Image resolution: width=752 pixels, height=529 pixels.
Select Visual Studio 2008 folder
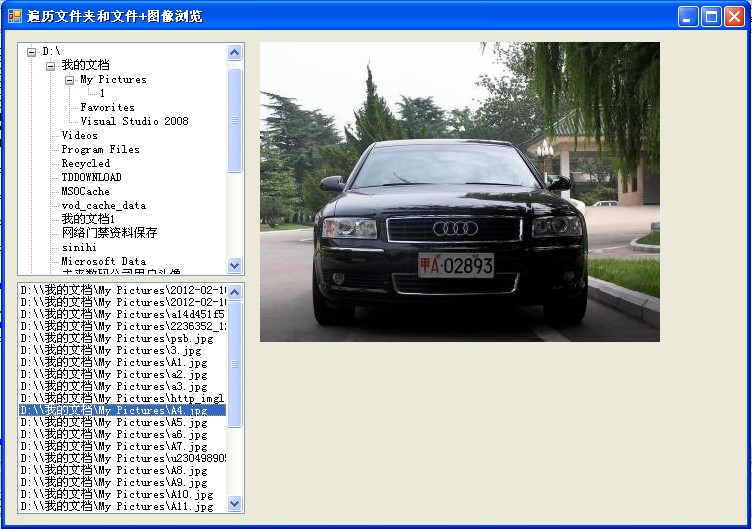tap(134, 121)
